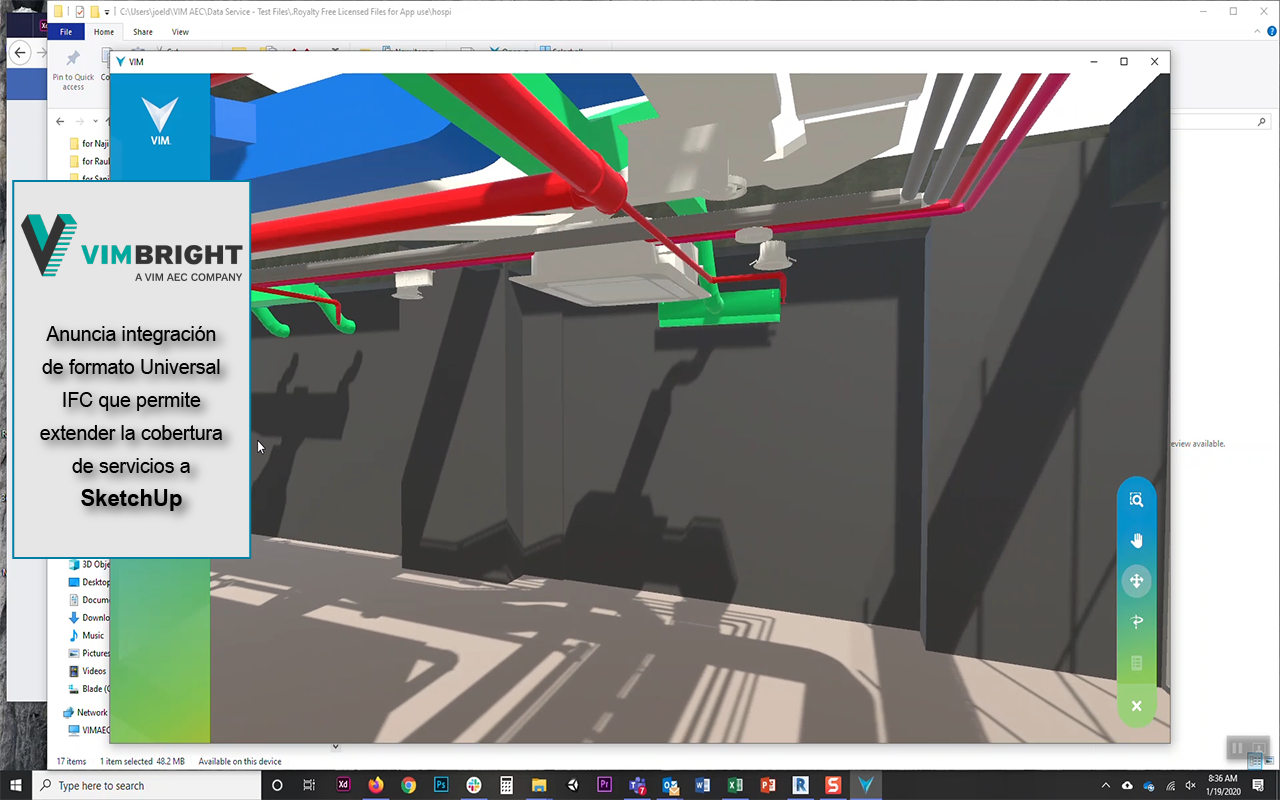This screenshot has width=1280, height=800.
Task: Open Excel from the taskbar
Action: coord(735,785)
